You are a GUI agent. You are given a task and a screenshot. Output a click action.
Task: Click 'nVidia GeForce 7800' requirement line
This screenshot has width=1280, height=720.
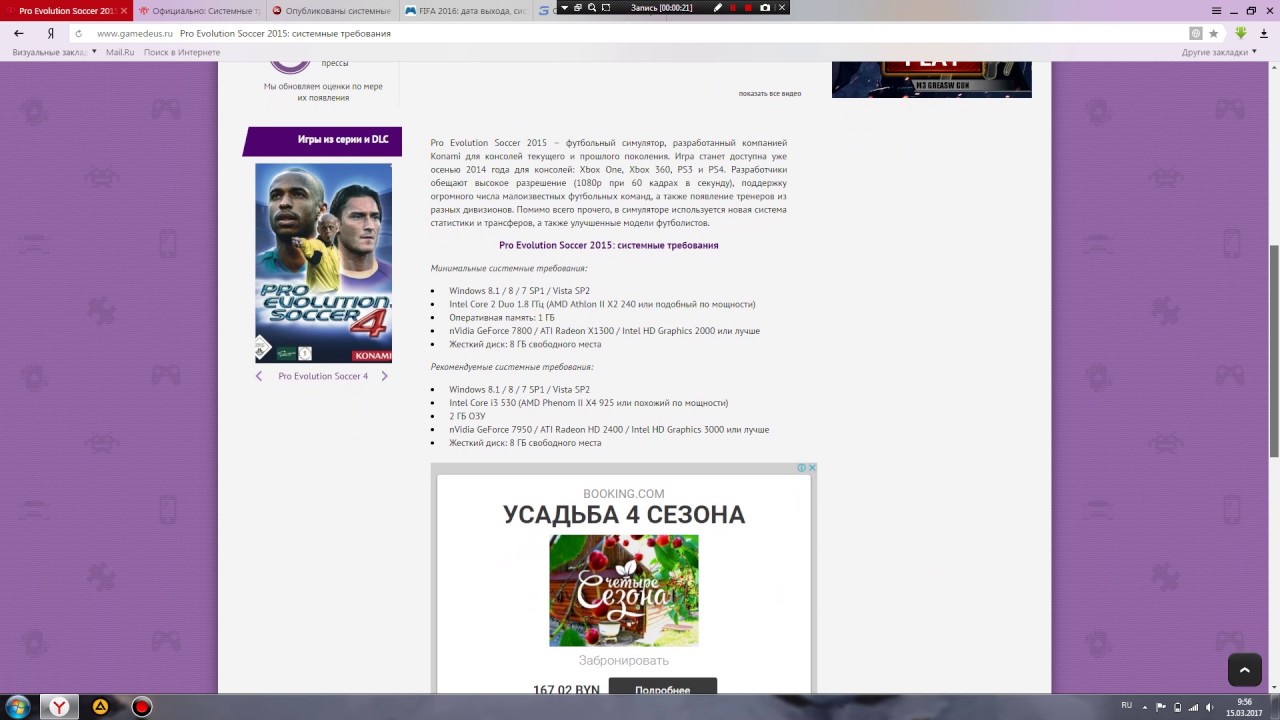tap(605, 331)
